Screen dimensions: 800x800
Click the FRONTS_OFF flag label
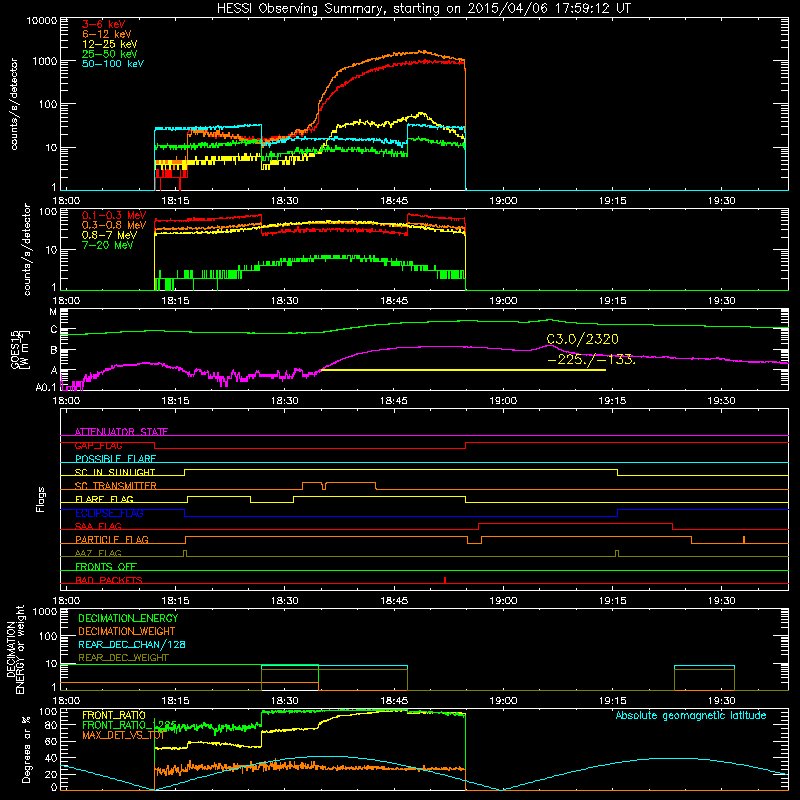106,566
